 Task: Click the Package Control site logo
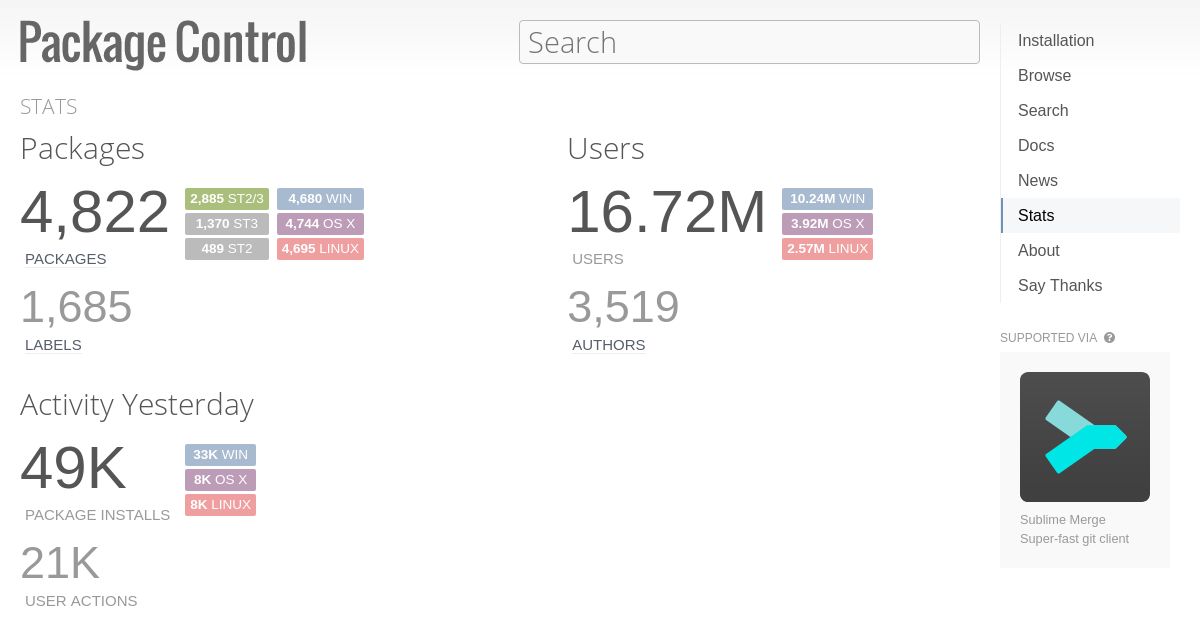(163, 43)
